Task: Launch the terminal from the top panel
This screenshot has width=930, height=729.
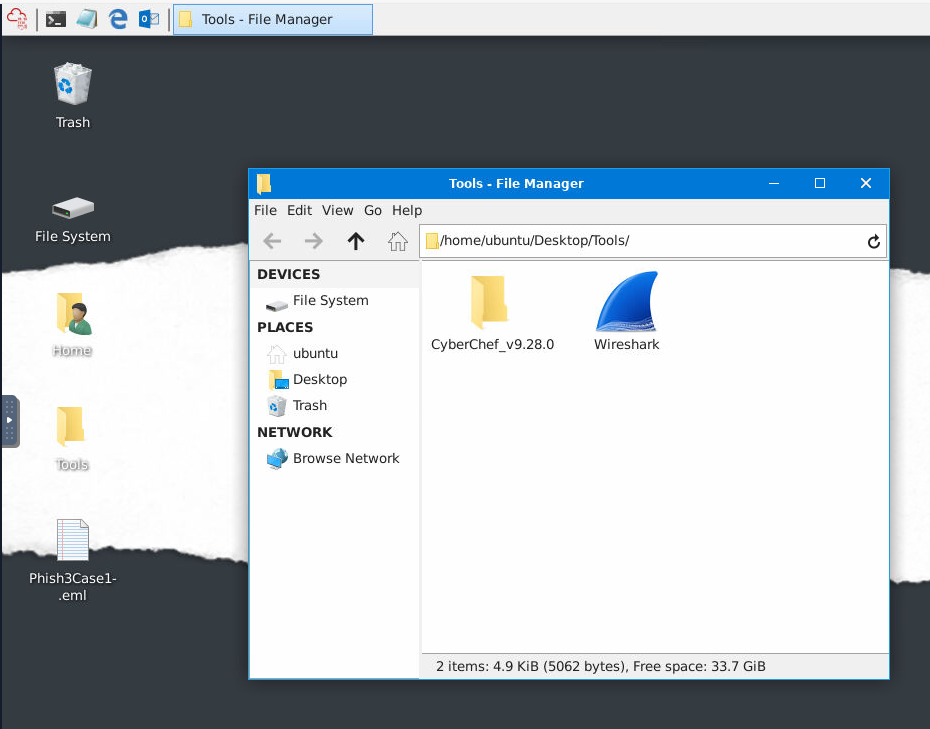Action: click(56, 19)
